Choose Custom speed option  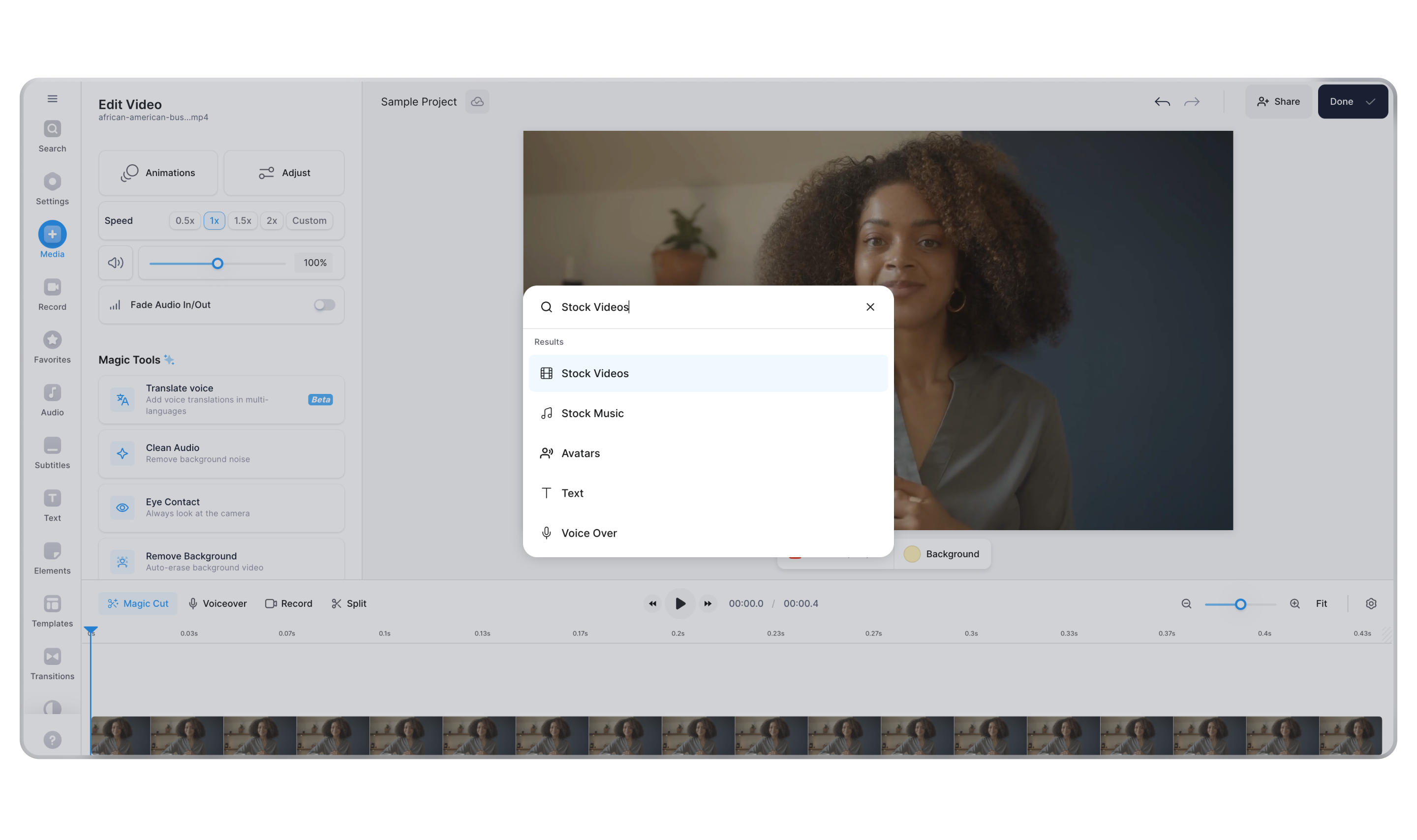click(x=309, y=221)
